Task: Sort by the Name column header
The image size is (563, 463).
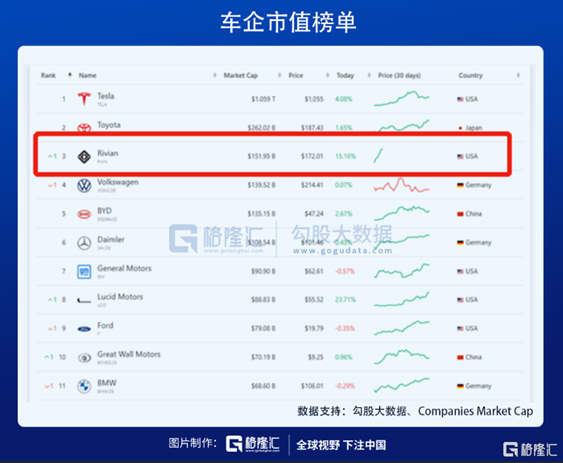Action: [x=88, y=75]
